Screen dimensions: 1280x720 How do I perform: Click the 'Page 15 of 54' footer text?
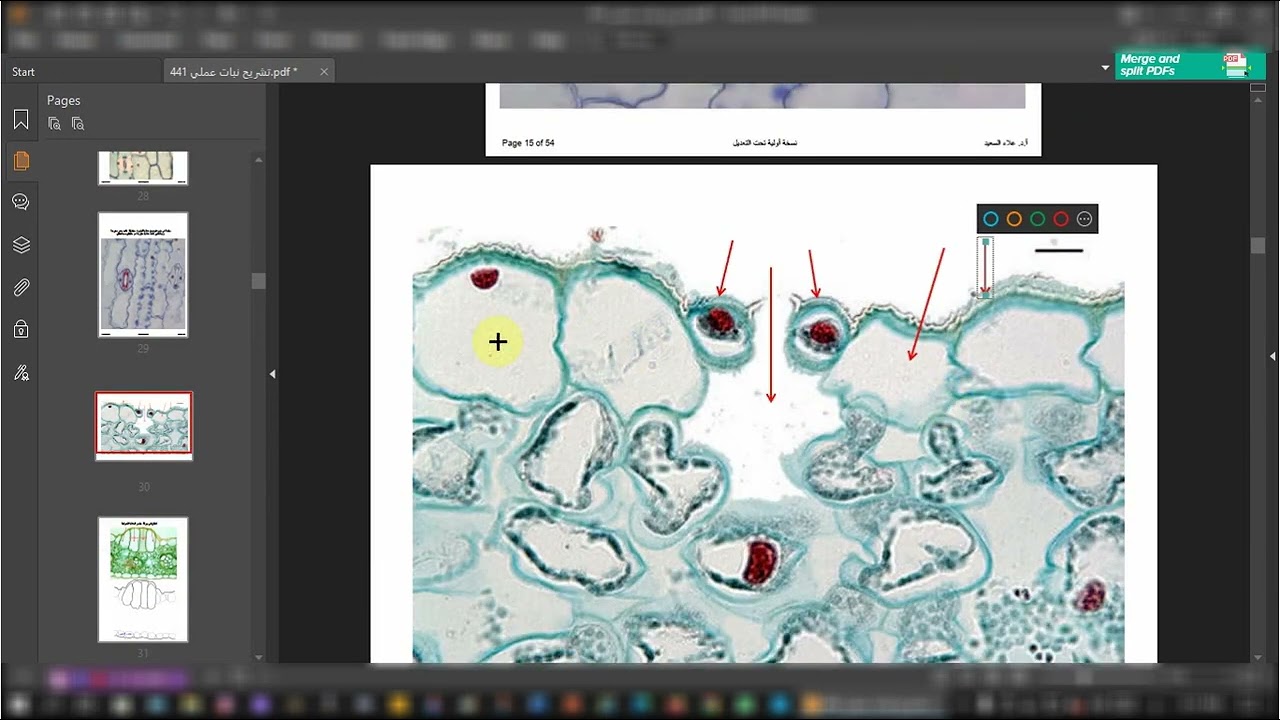coord(528,143)
